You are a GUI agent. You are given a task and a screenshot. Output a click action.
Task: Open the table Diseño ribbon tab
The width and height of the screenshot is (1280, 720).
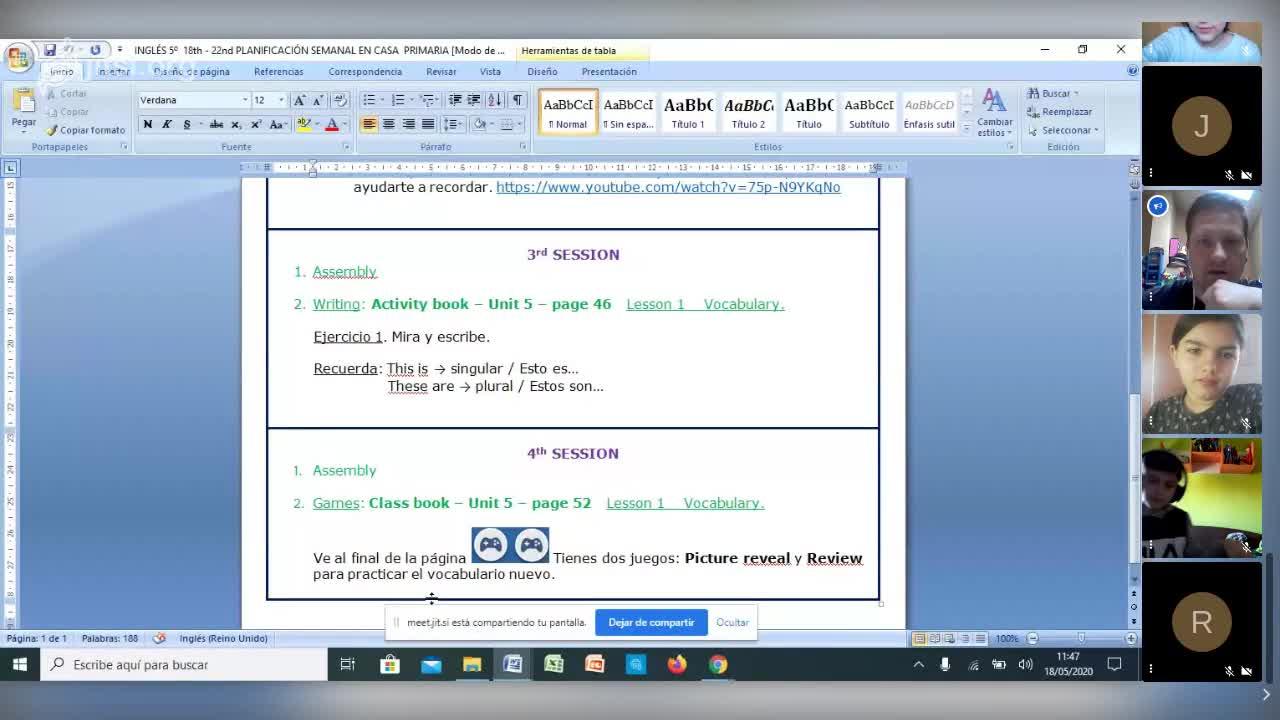(x=542, y=72)
